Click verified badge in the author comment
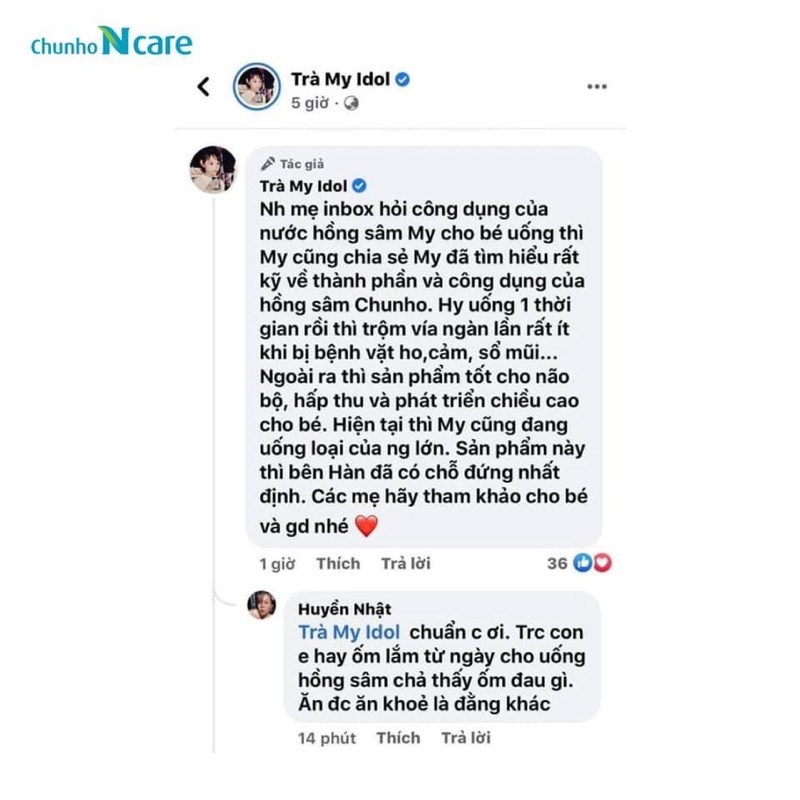The height and width of the screenshot is (800, 800). click(x=359, y=186)
